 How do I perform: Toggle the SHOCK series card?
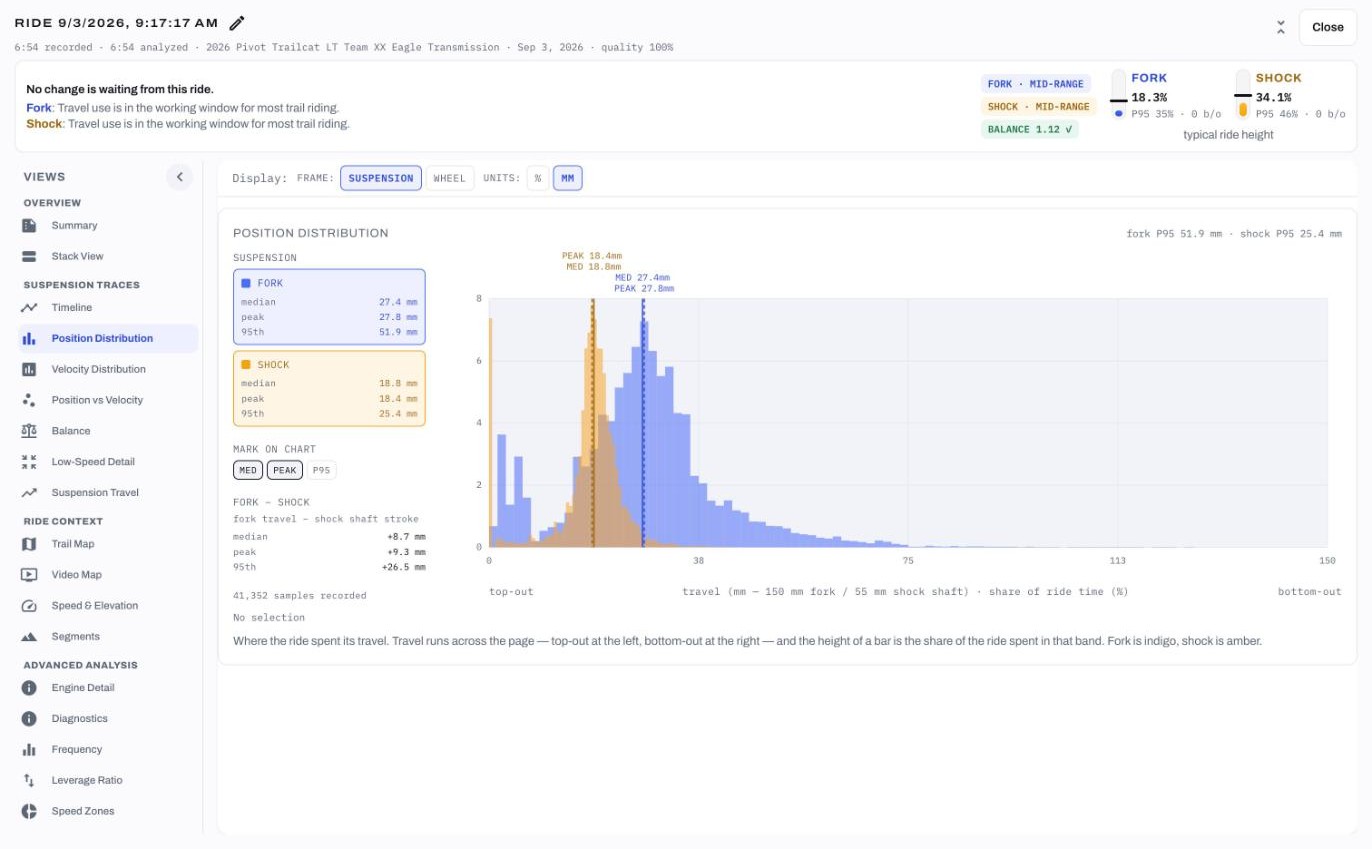pos(329,389)
